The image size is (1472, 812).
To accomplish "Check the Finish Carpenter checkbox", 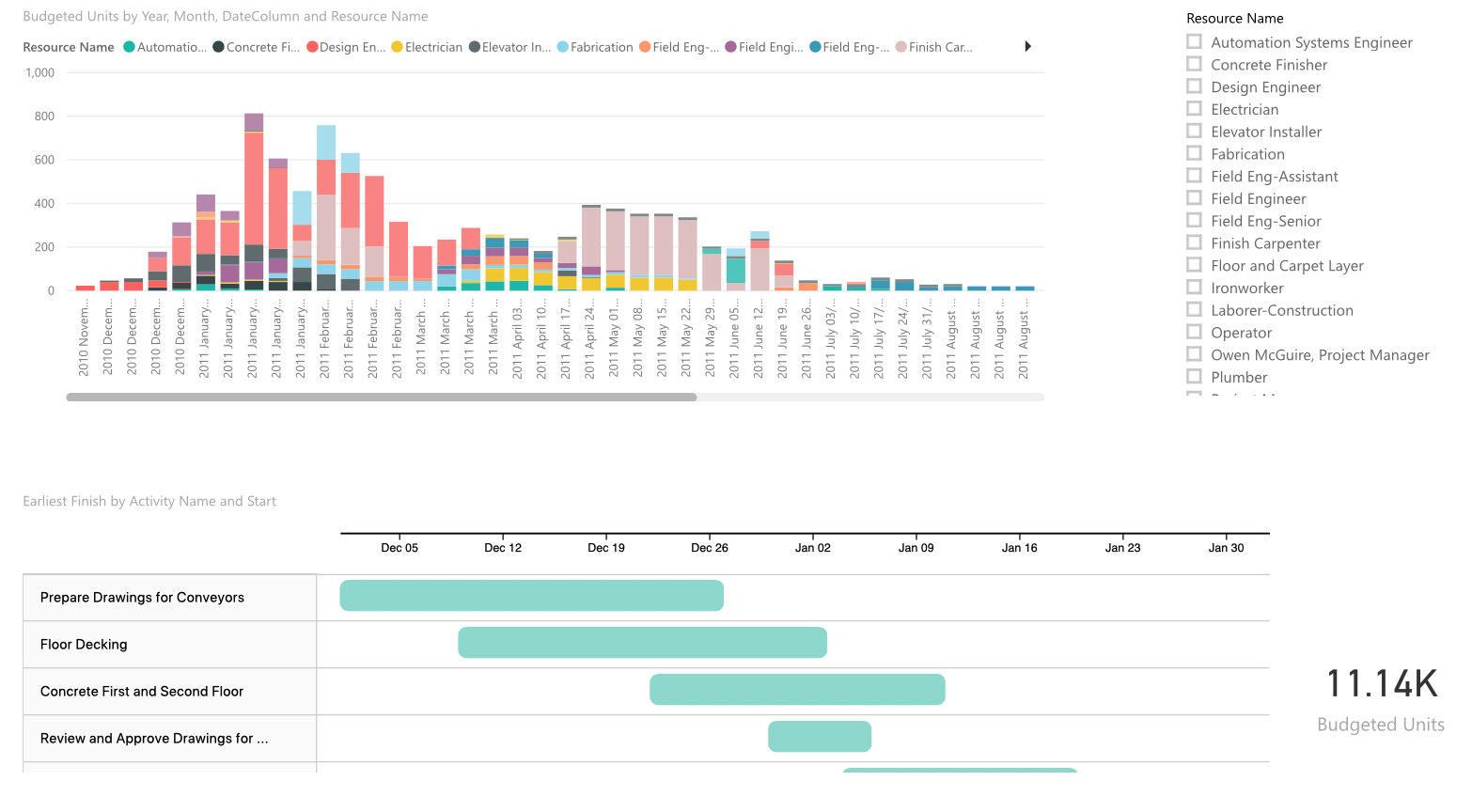I will click(x=1194, y=242).
